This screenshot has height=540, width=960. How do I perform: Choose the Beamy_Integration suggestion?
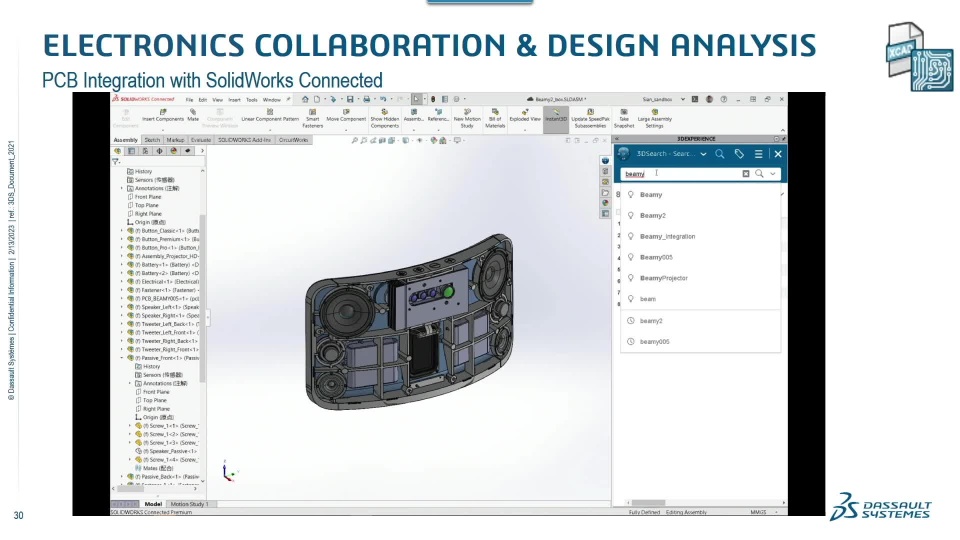pos(700,236)
